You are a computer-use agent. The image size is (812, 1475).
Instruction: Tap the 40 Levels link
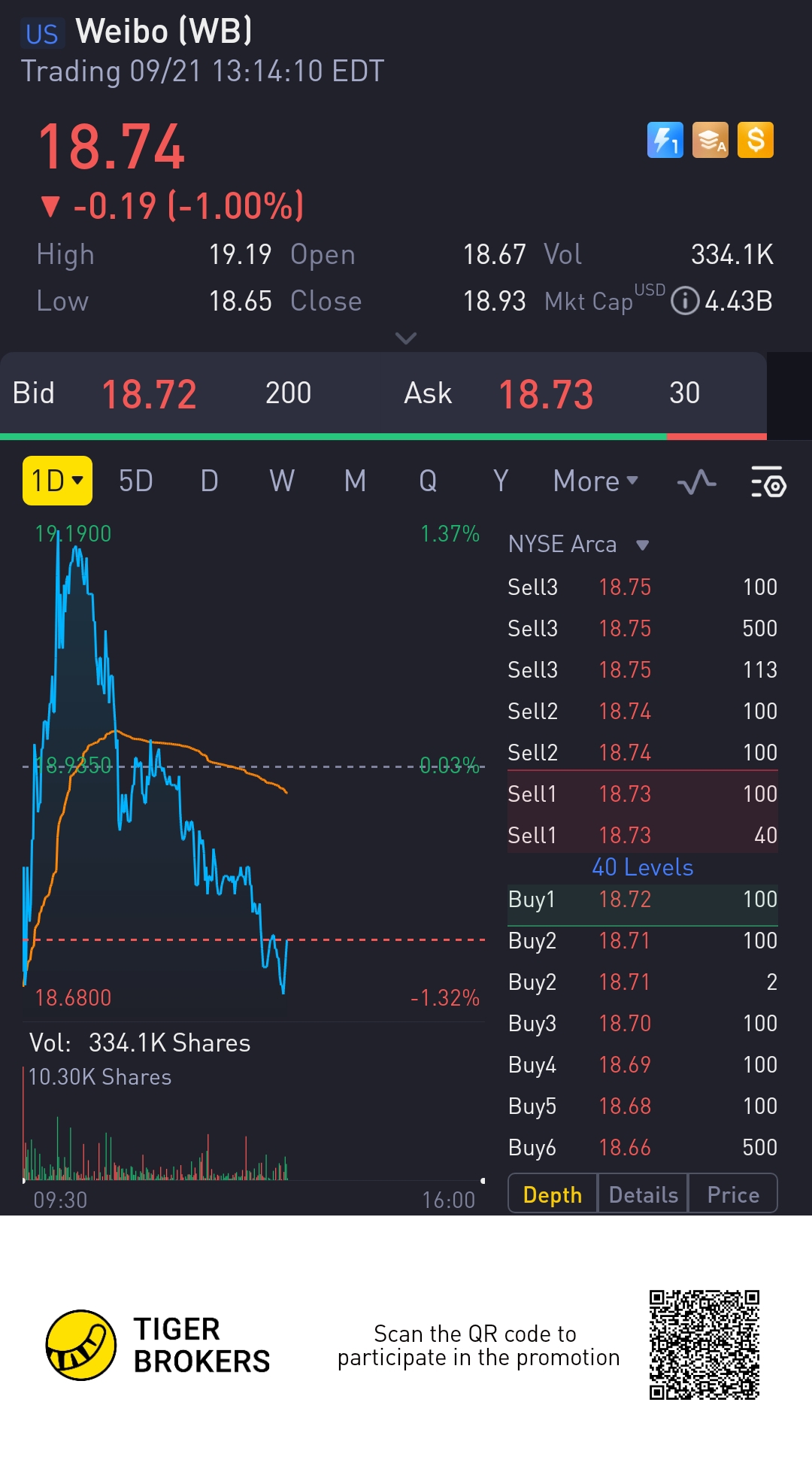tap(643, 867)
